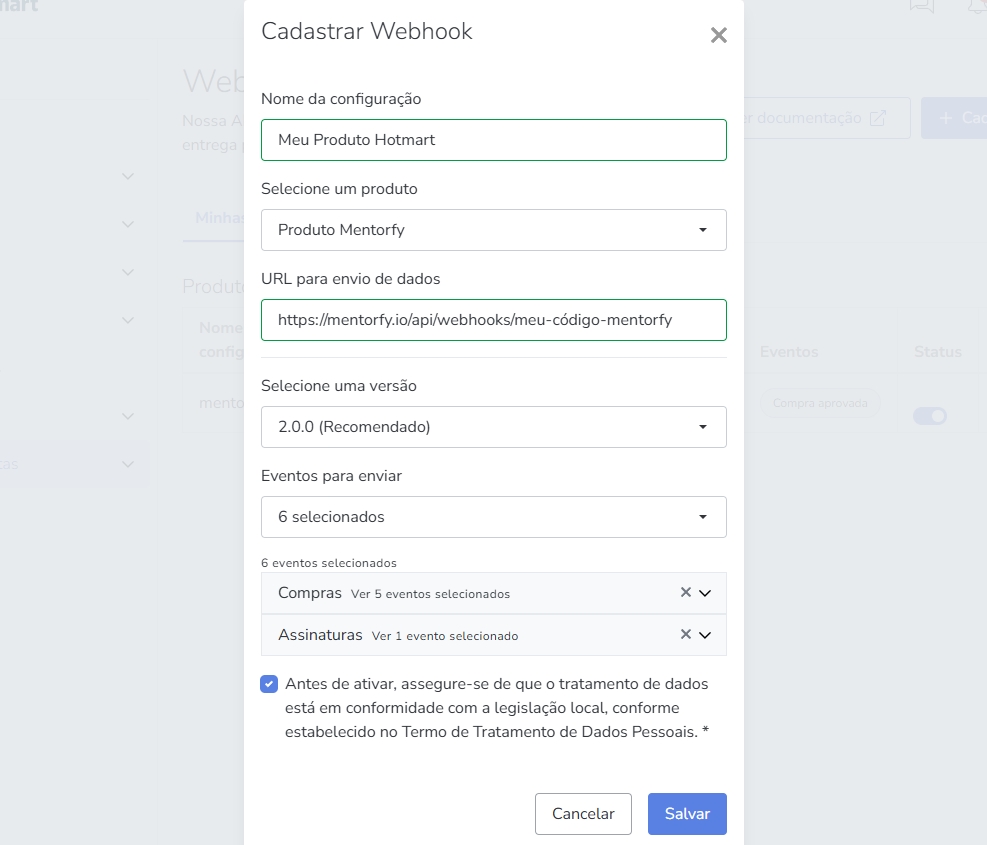Viewport: 987px width, 845px height.
Task: Open the Selecione uma versão dropdown
Action: point(494,427)
